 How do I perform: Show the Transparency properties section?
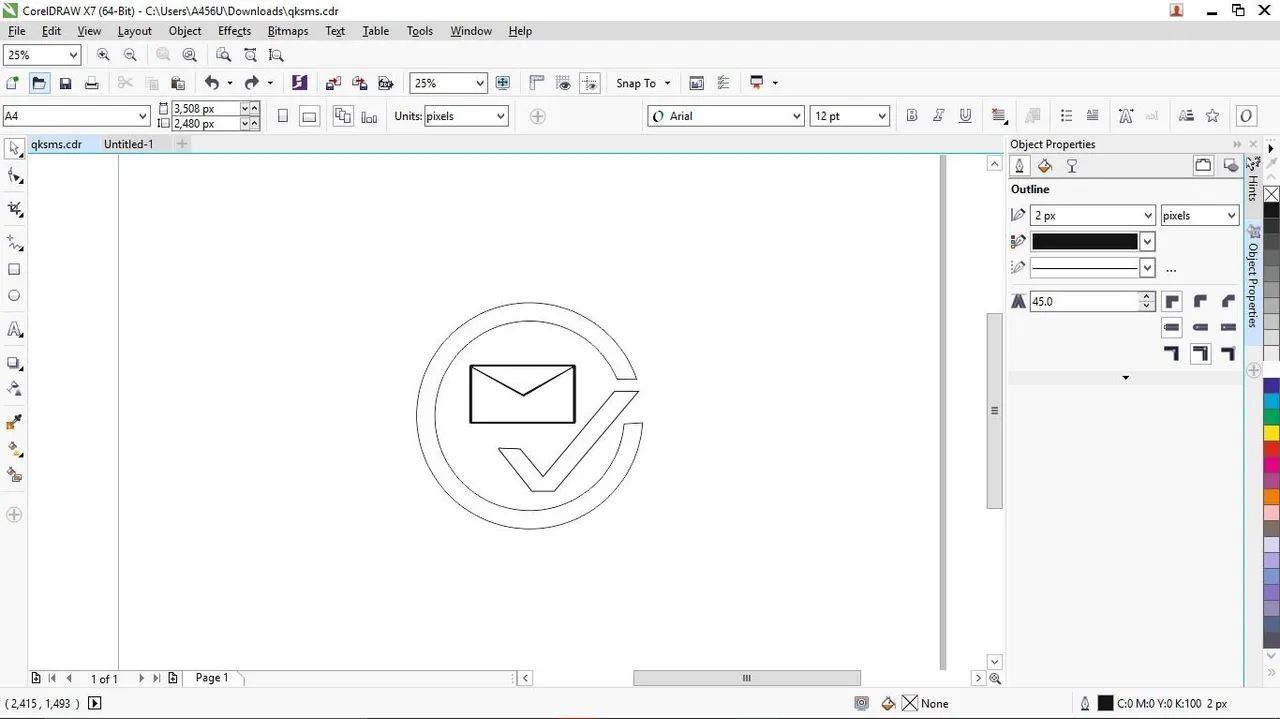(1072, 166)
